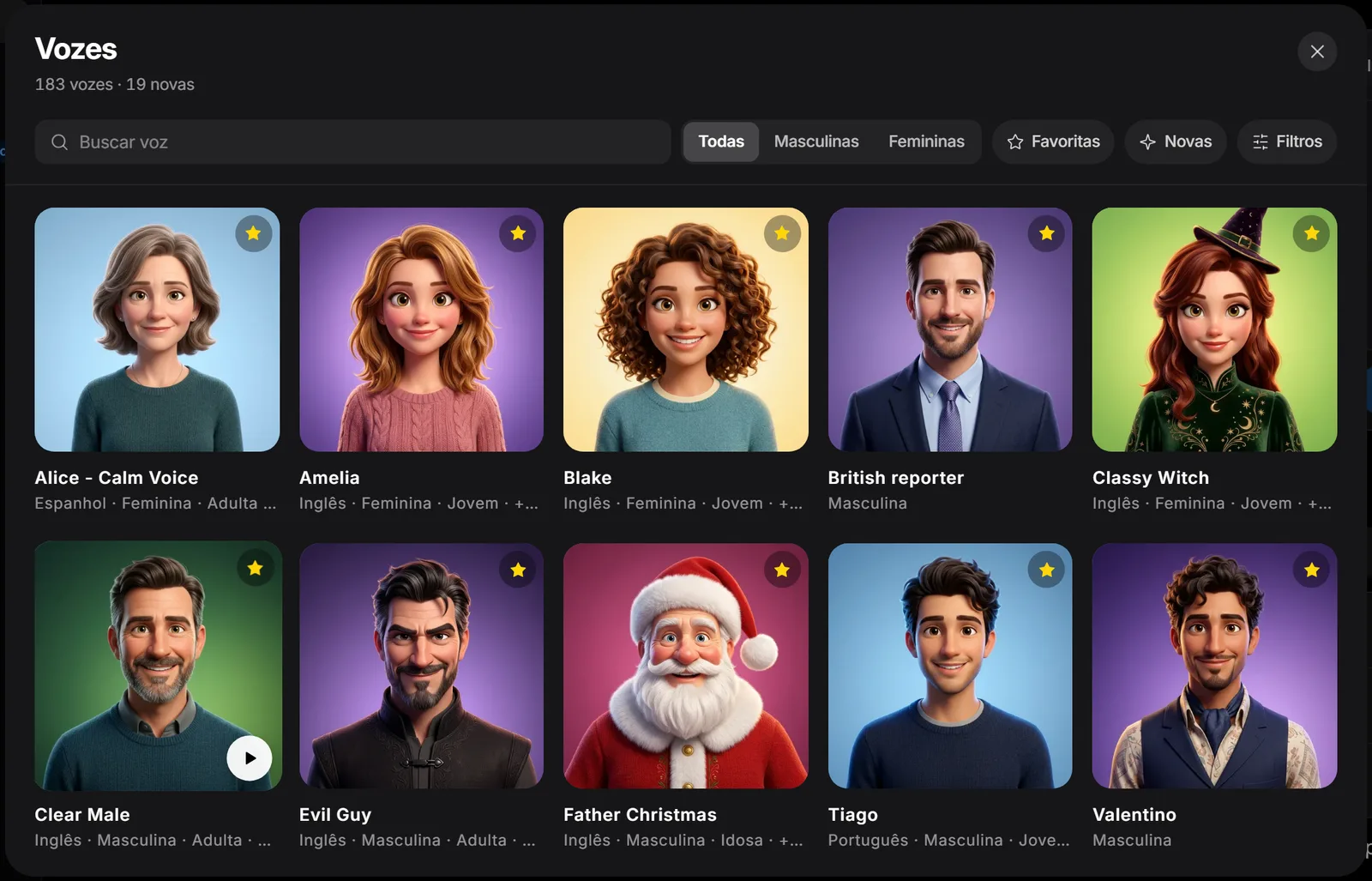This screenshot has height=881, width=1372.
Task: Click the Blake voice name
Action: pos(587,478)
